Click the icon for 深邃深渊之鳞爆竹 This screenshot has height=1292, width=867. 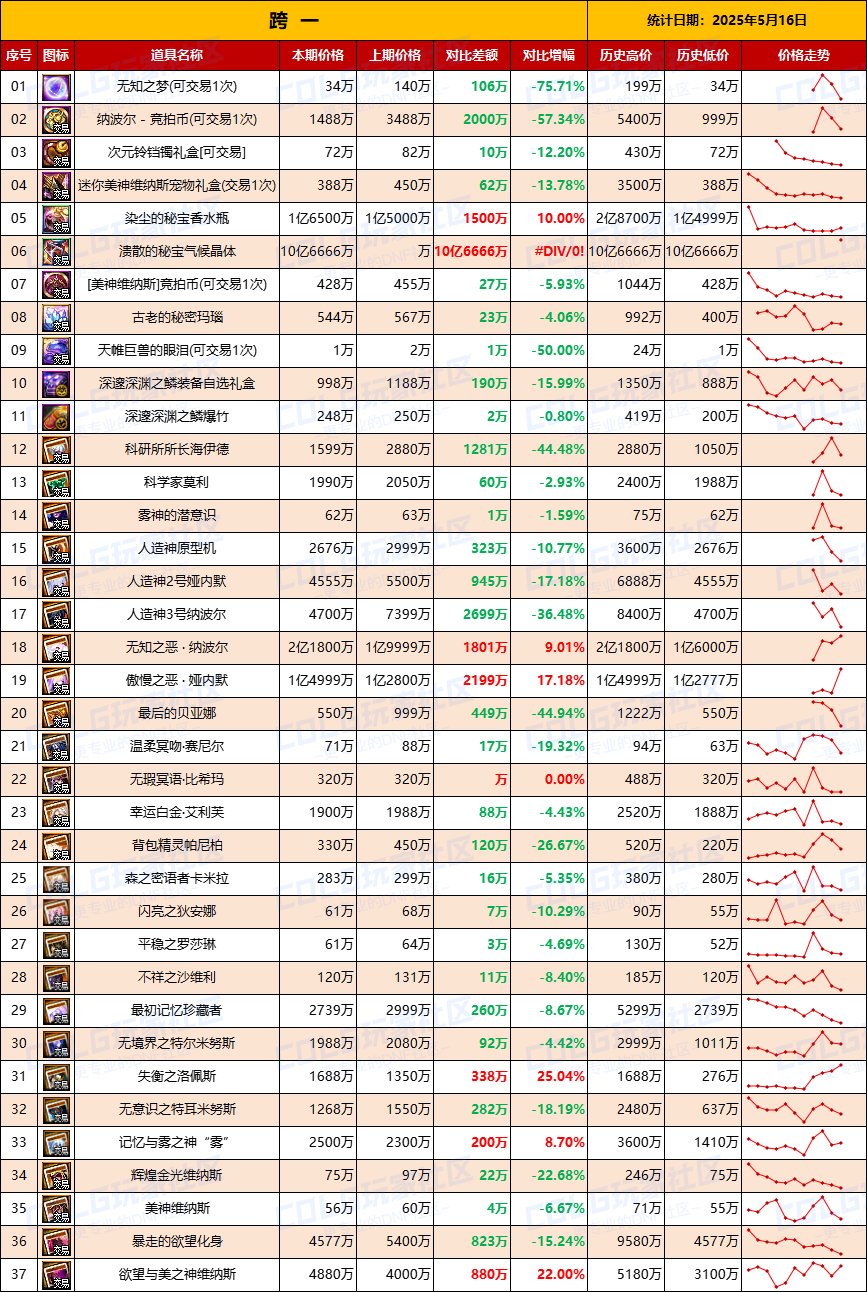[56, 417]
